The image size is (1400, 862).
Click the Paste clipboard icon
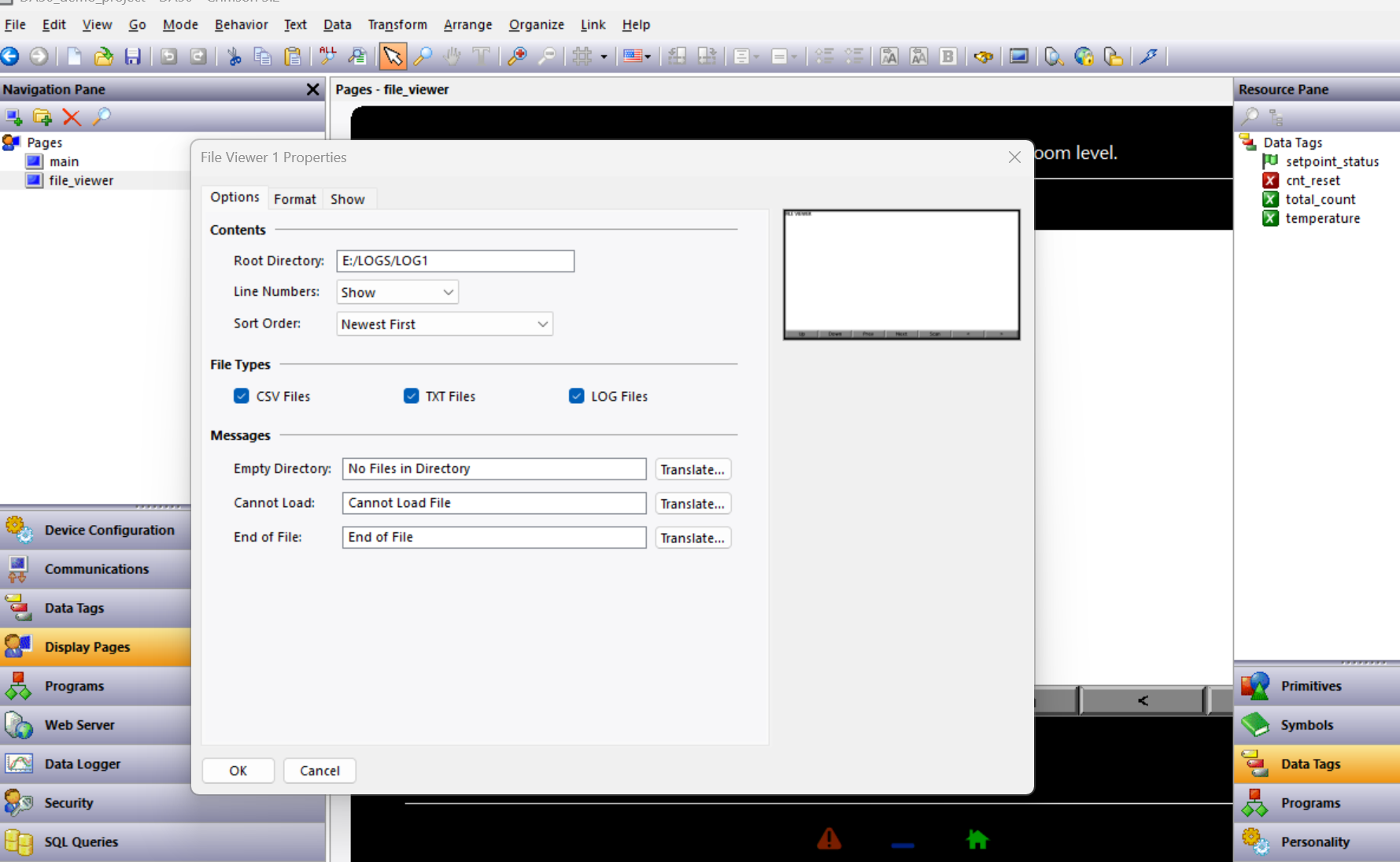[x=293, y=57]
